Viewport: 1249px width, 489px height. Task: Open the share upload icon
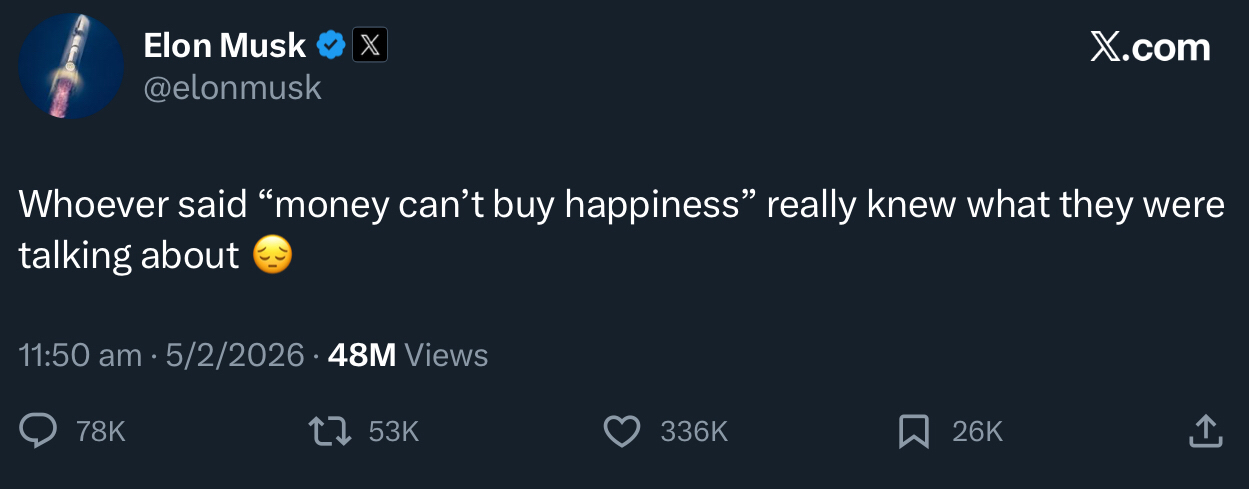(1204, 431)
